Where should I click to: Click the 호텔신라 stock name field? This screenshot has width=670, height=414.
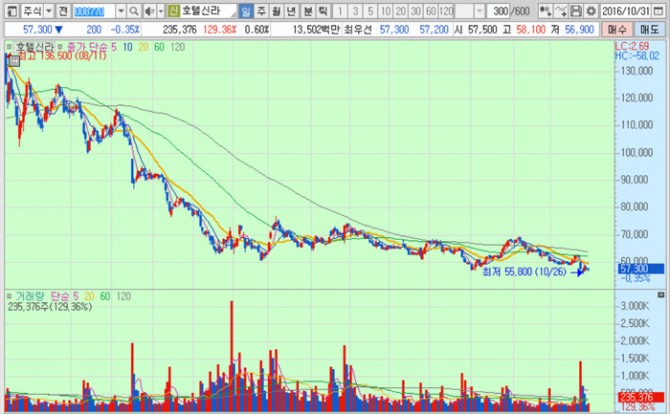208,11
